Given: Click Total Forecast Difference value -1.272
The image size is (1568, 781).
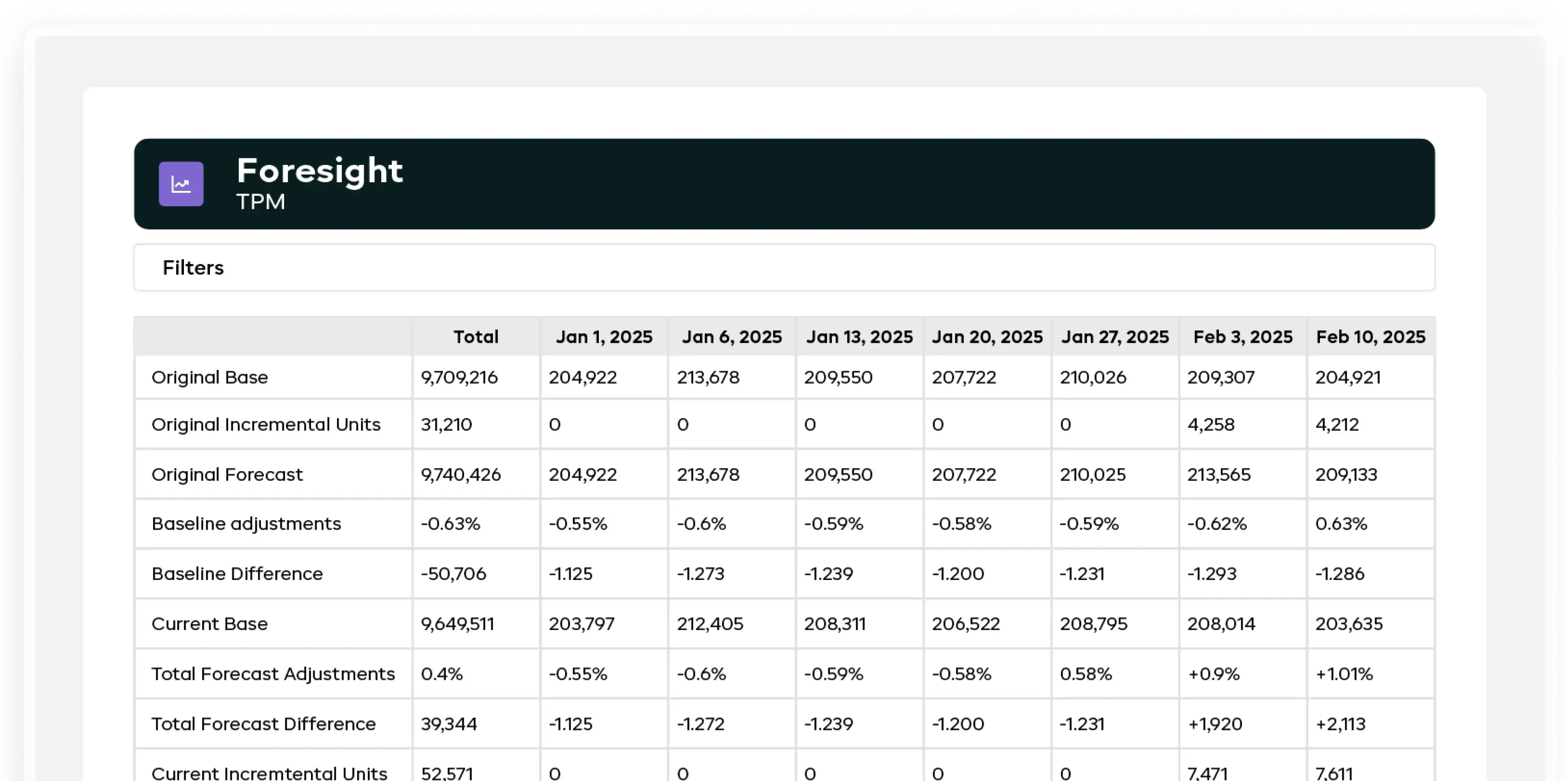Looking at the screenshot, I should (x=701, y=724).
